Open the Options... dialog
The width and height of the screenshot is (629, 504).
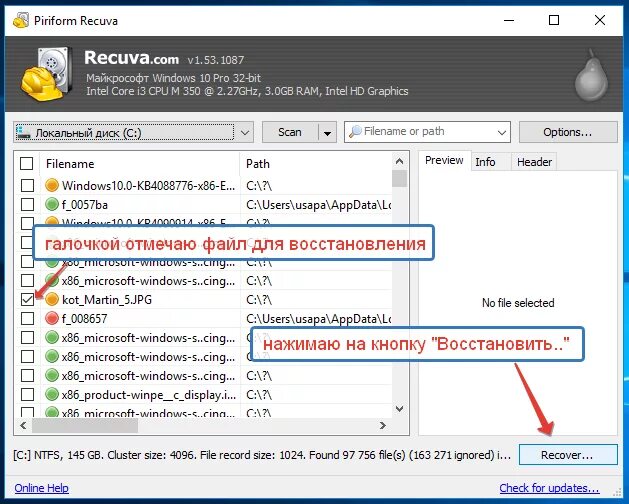pos(568,132)
